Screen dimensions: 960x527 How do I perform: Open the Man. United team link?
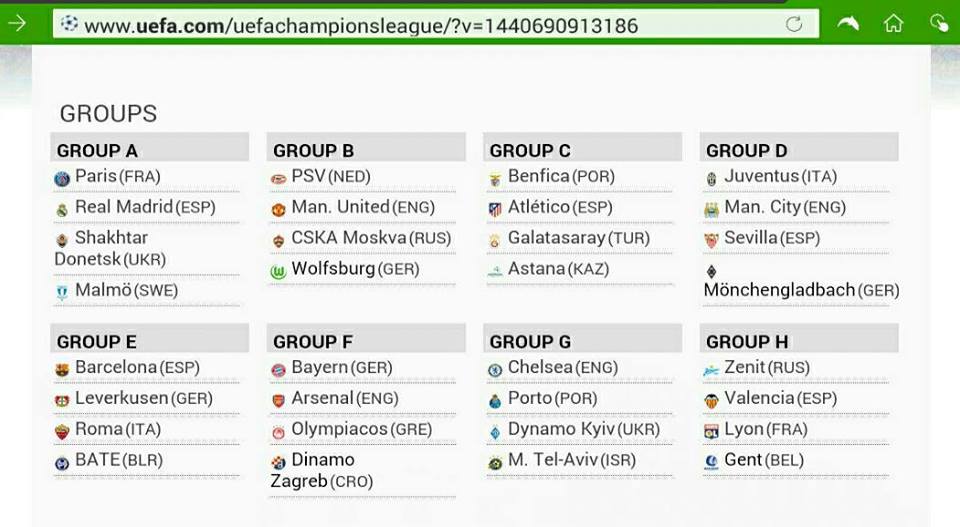coord(340,207)
